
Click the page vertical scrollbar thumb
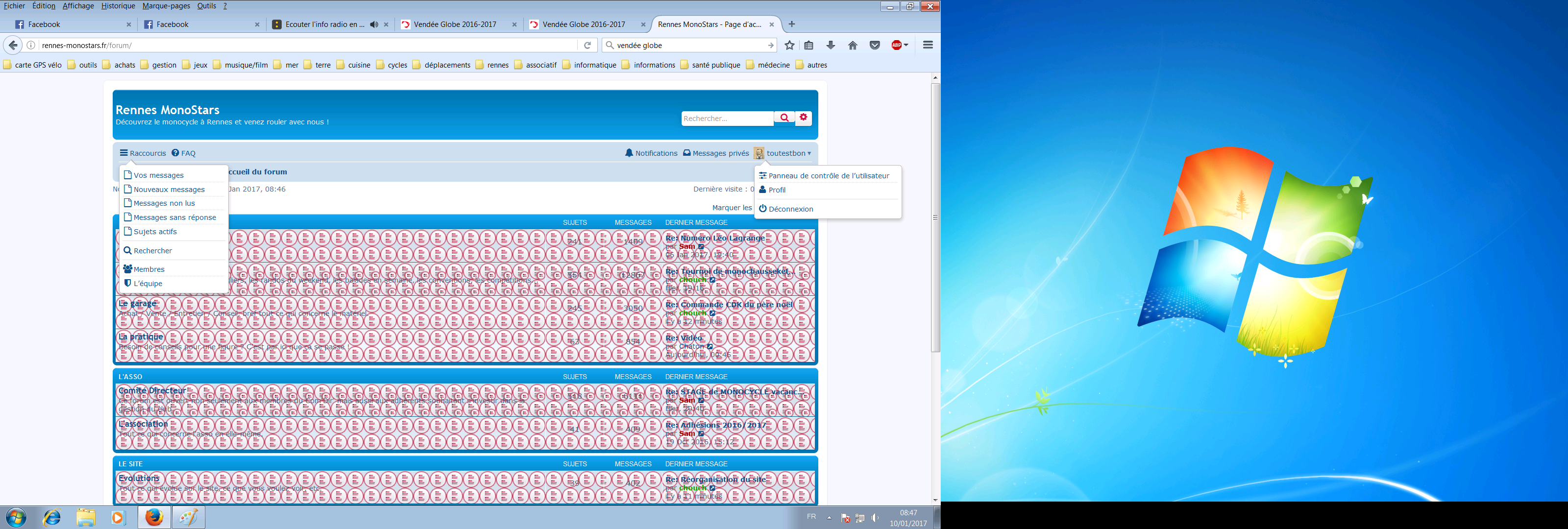[x=935, y=217]
